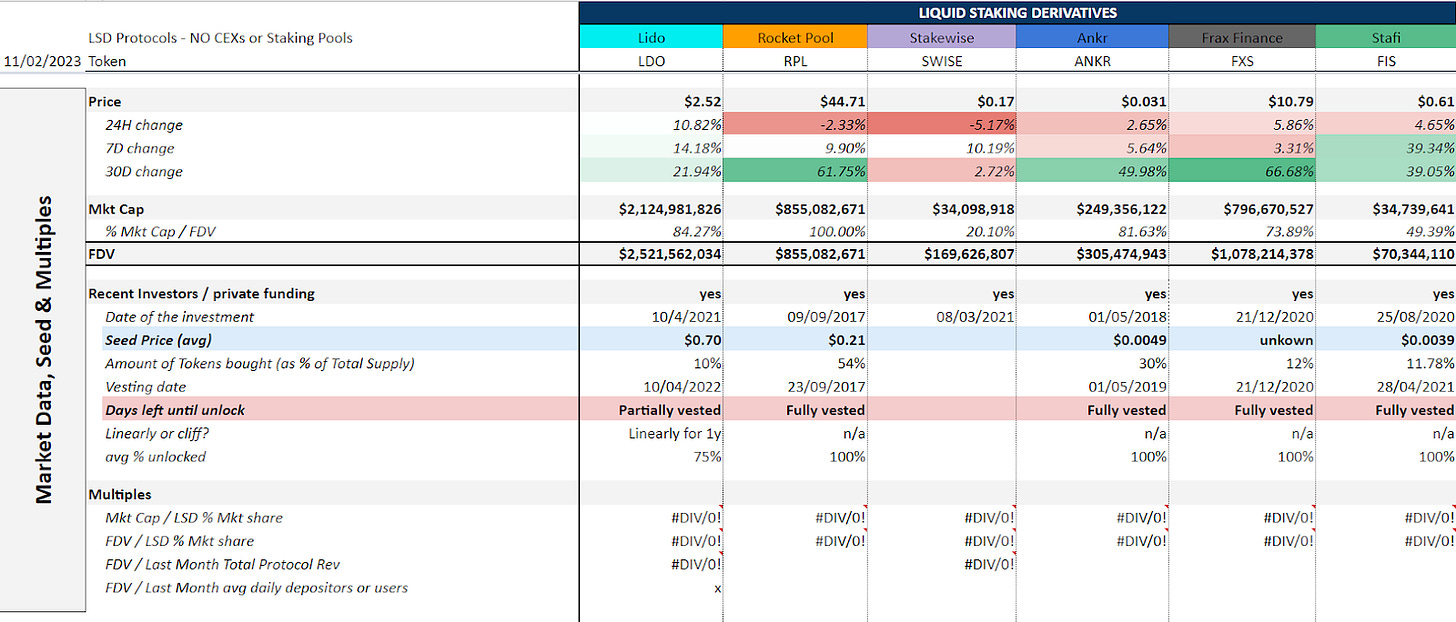
Task: Select Frax Finance 30D change 66.68%
Action: coord(1242,171)
